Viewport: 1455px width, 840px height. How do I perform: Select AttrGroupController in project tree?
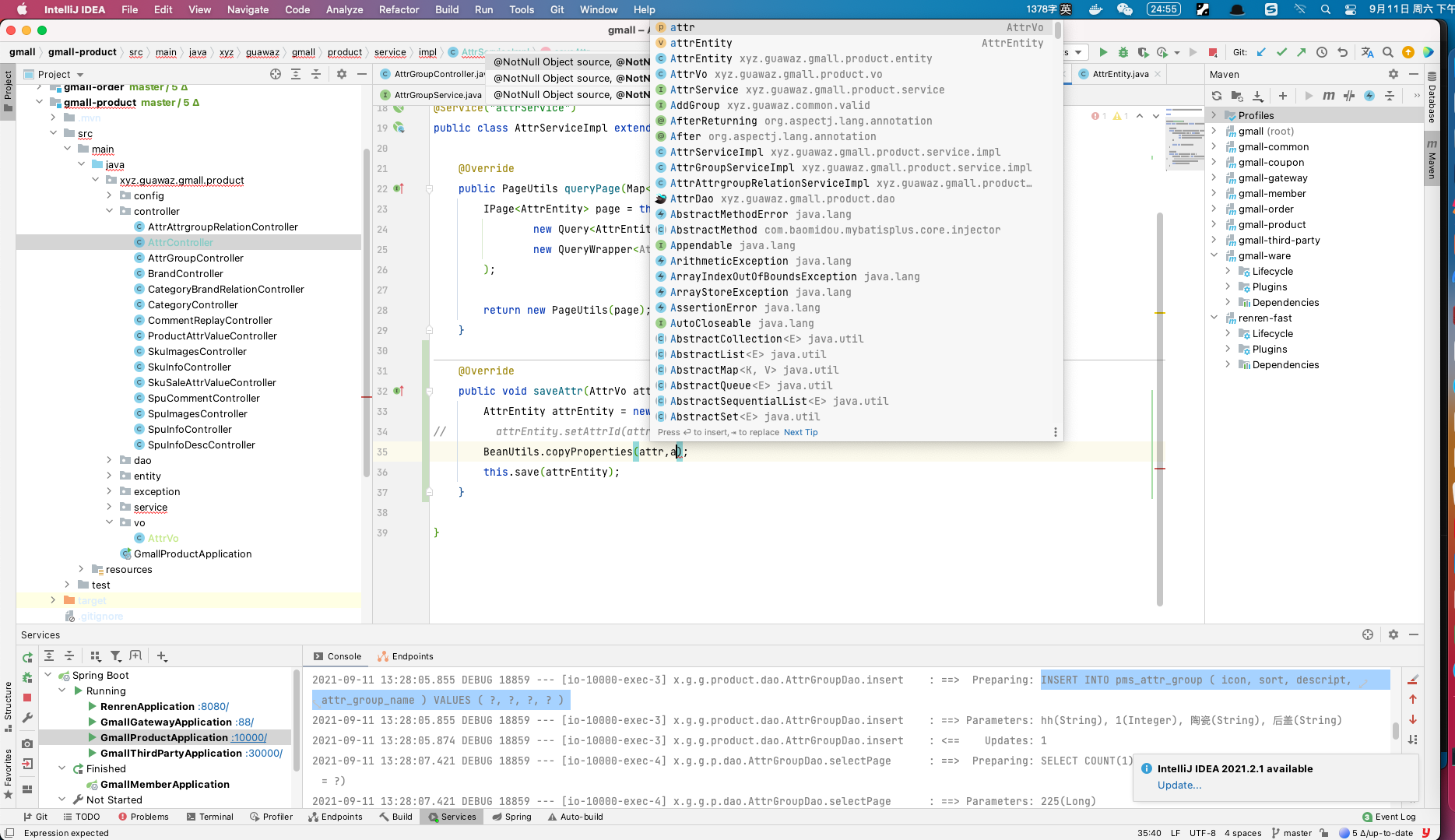pos(195,258)
